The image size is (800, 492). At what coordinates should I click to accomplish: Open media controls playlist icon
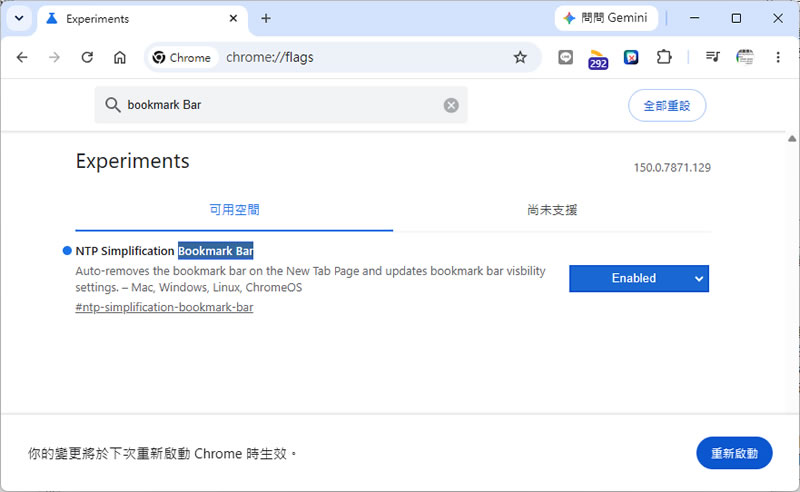713,57
